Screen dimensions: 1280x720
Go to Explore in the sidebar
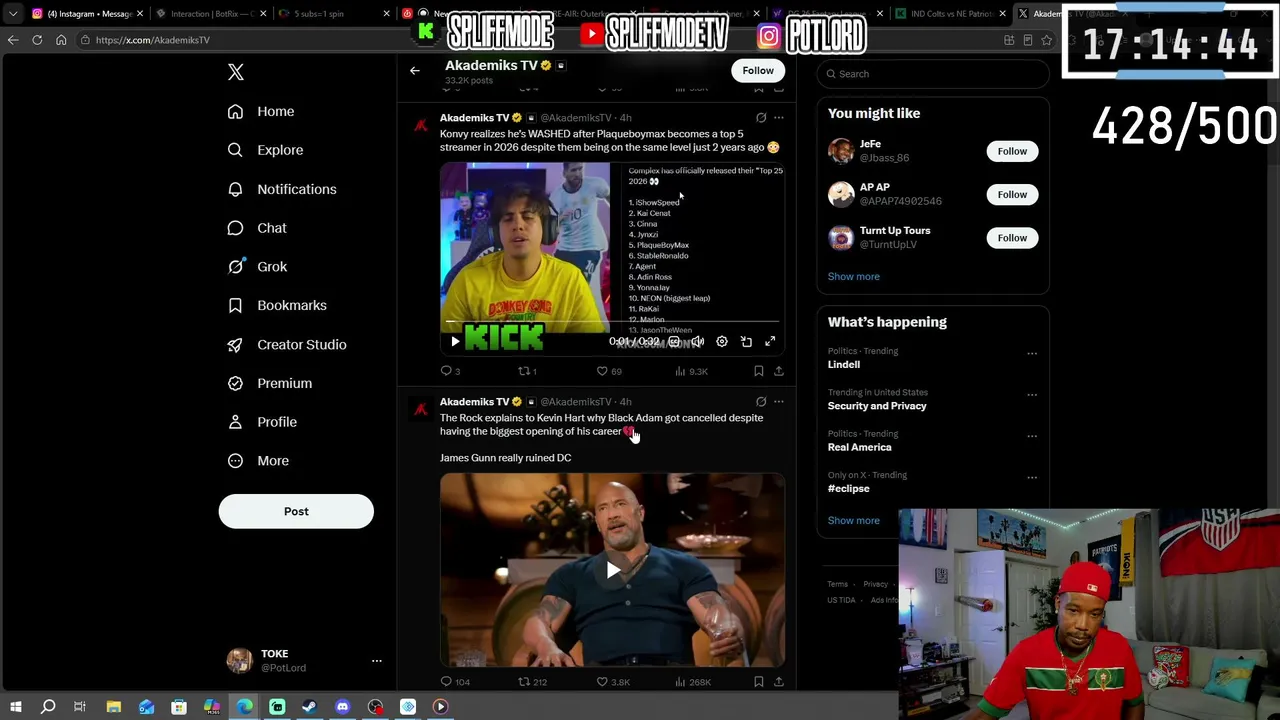click(x=265, y=150)
